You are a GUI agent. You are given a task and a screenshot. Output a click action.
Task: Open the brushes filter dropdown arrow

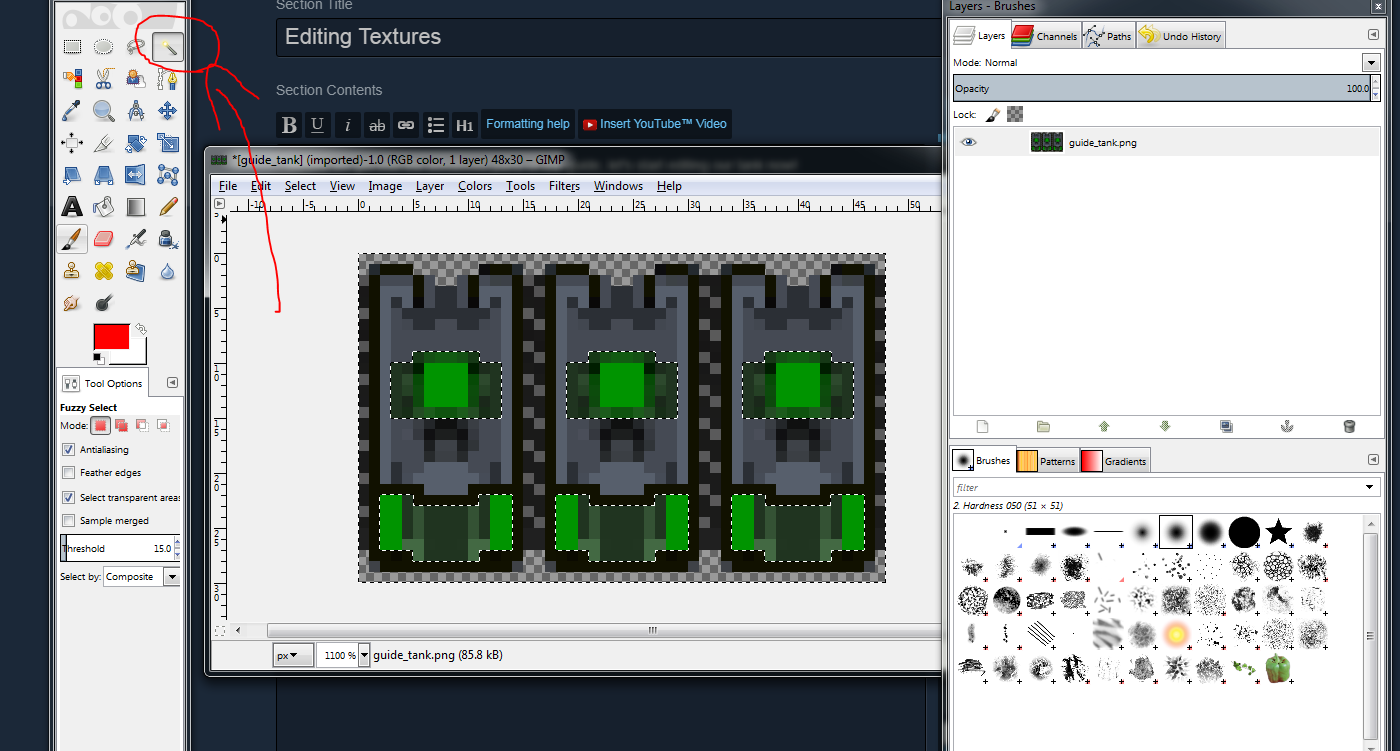pos(1370,487)
